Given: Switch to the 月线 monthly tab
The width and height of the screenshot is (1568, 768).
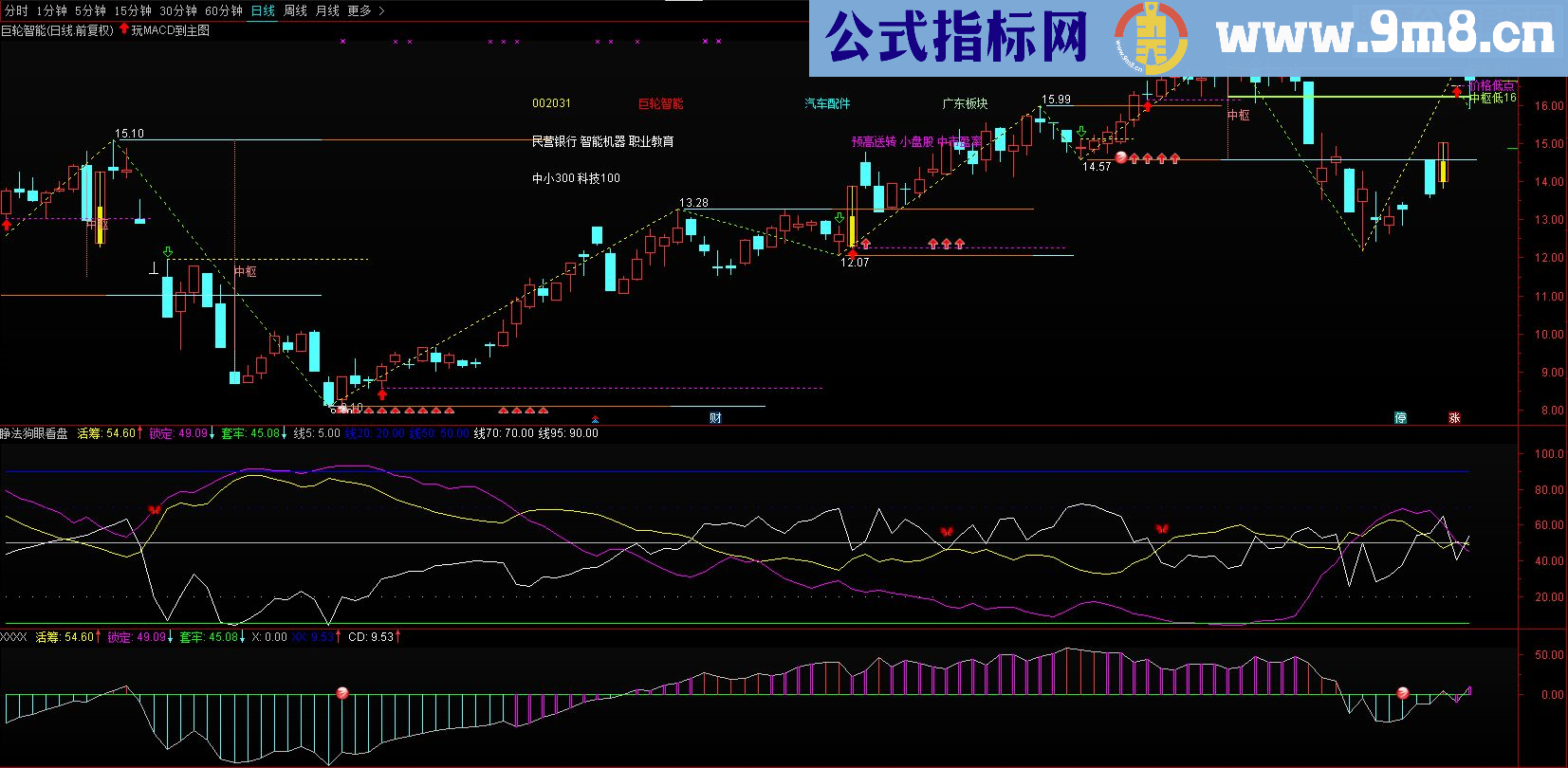Looking at the screenshot, I should click(x=327, y=10).
